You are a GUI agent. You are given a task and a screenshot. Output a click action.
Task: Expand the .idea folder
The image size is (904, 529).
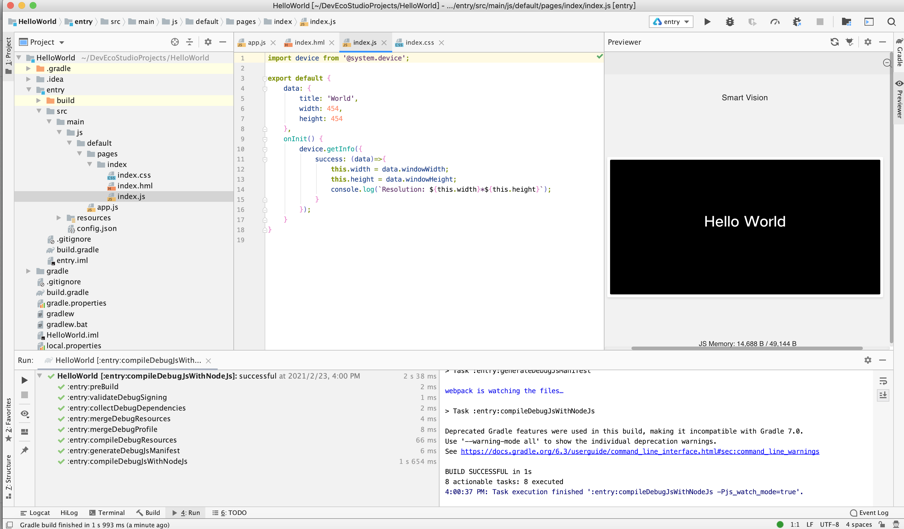pyautogui.click(x=28, y=79)
